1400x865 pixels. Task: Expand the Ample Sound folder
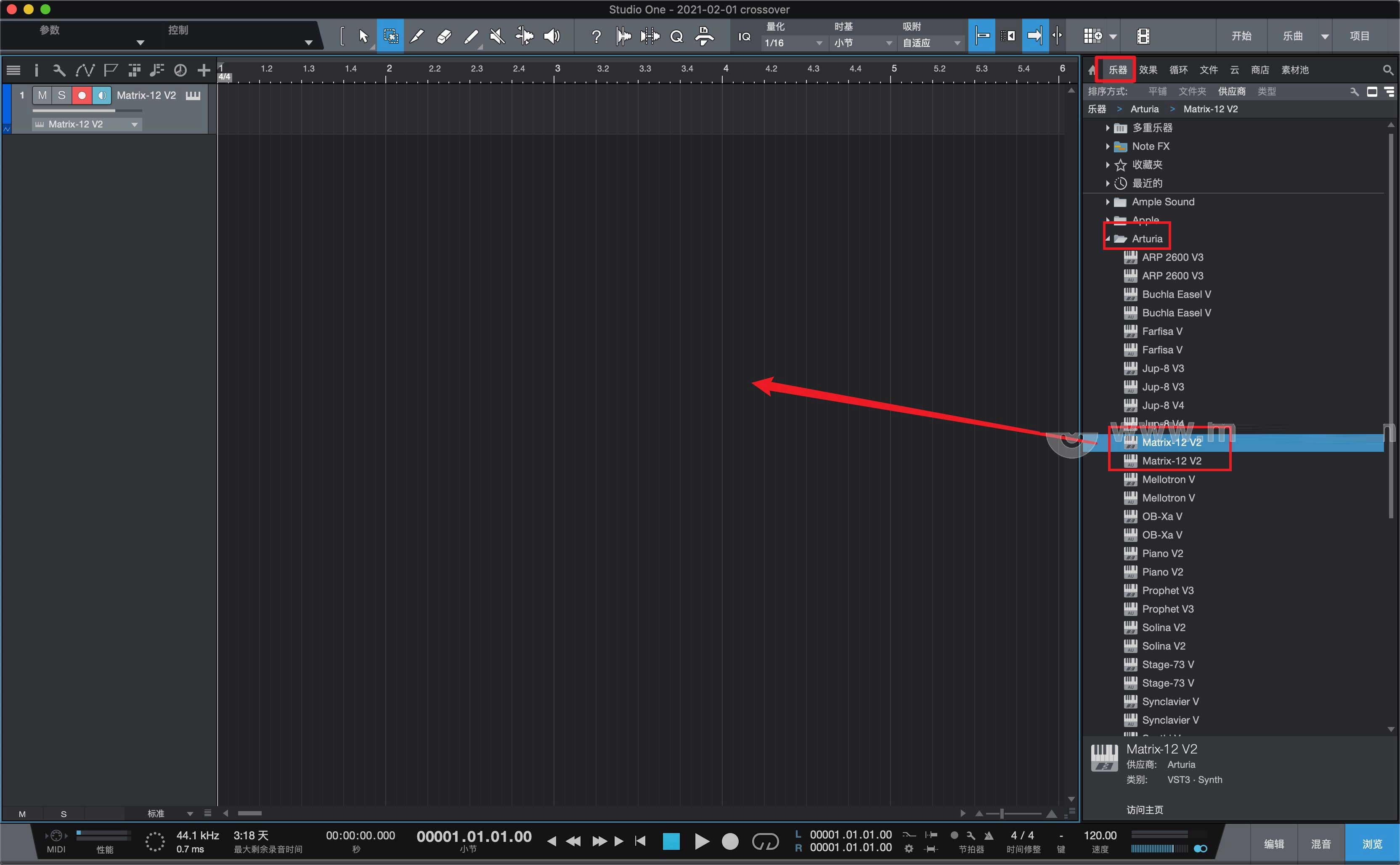[x=1108, y=202]
